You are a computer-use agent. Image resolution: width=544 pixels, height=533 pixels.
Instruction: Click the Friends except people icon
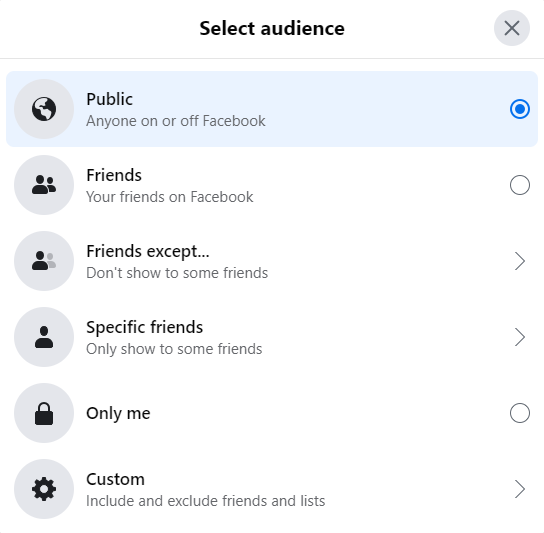click(44, 261)
